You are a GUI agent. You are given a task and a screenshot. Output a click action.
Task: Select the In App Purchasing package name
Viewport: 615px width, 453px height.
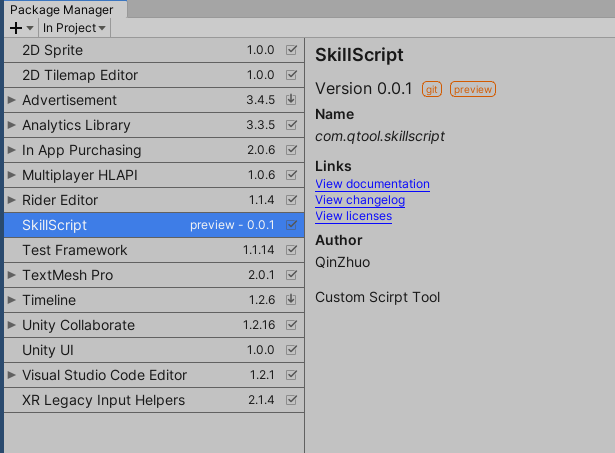click(82, 151)
